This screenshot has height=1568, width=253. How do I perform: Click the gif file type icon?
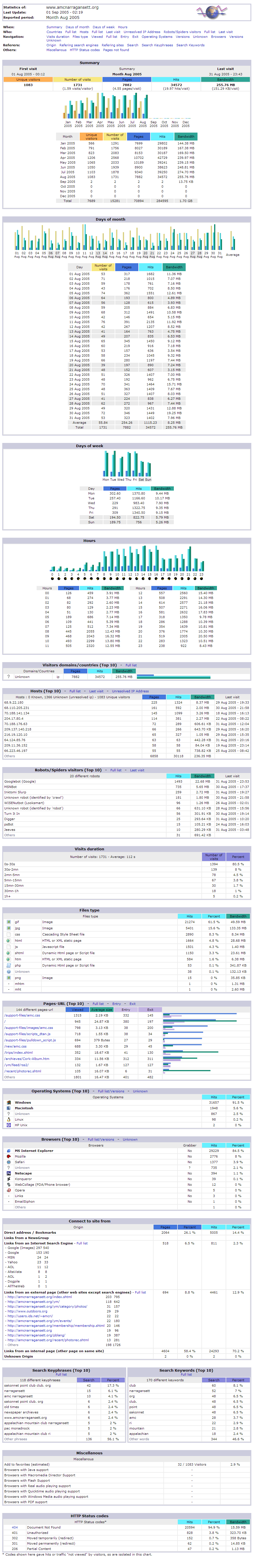pos(8,922)
